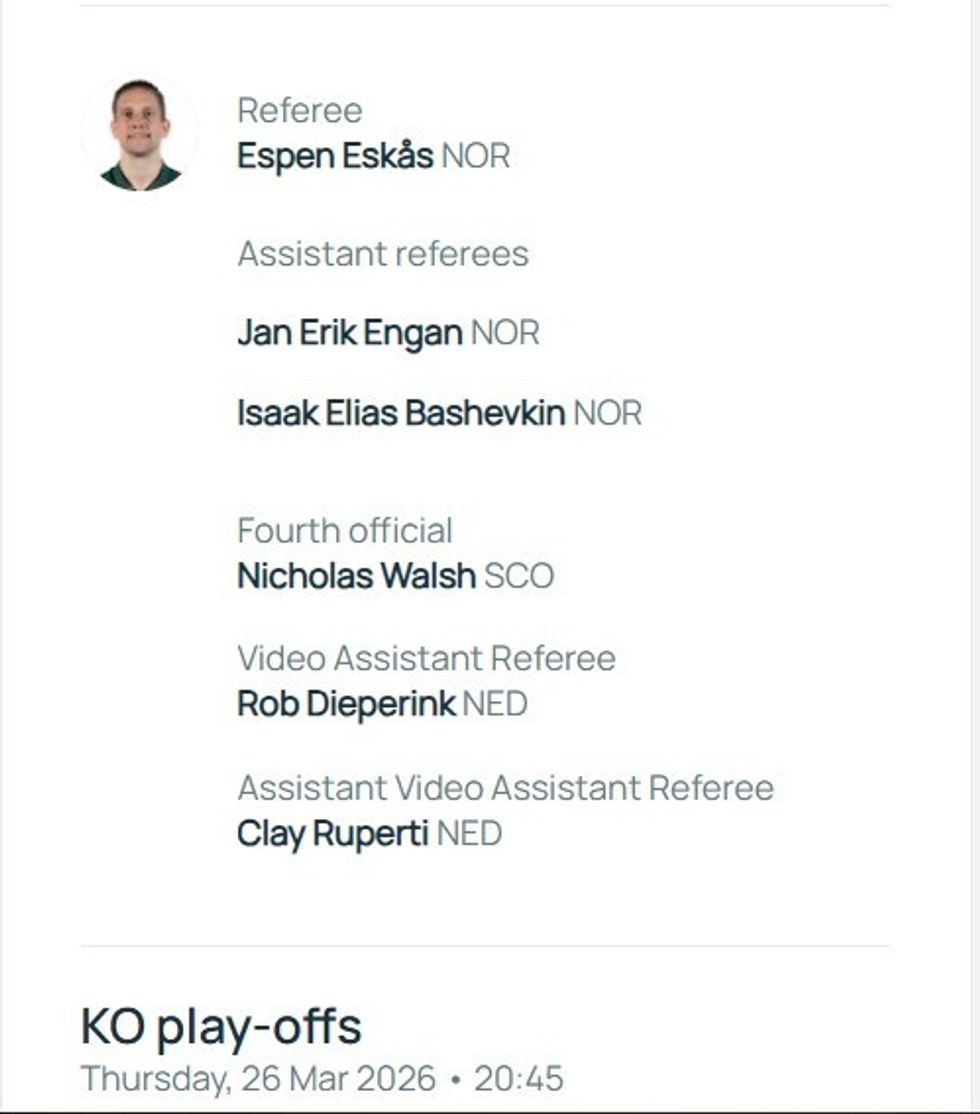This screenshot has height=1114, width=980.
Task: Click NOR next to Jan Erik Engan
Action: click(x=505, y=333)
